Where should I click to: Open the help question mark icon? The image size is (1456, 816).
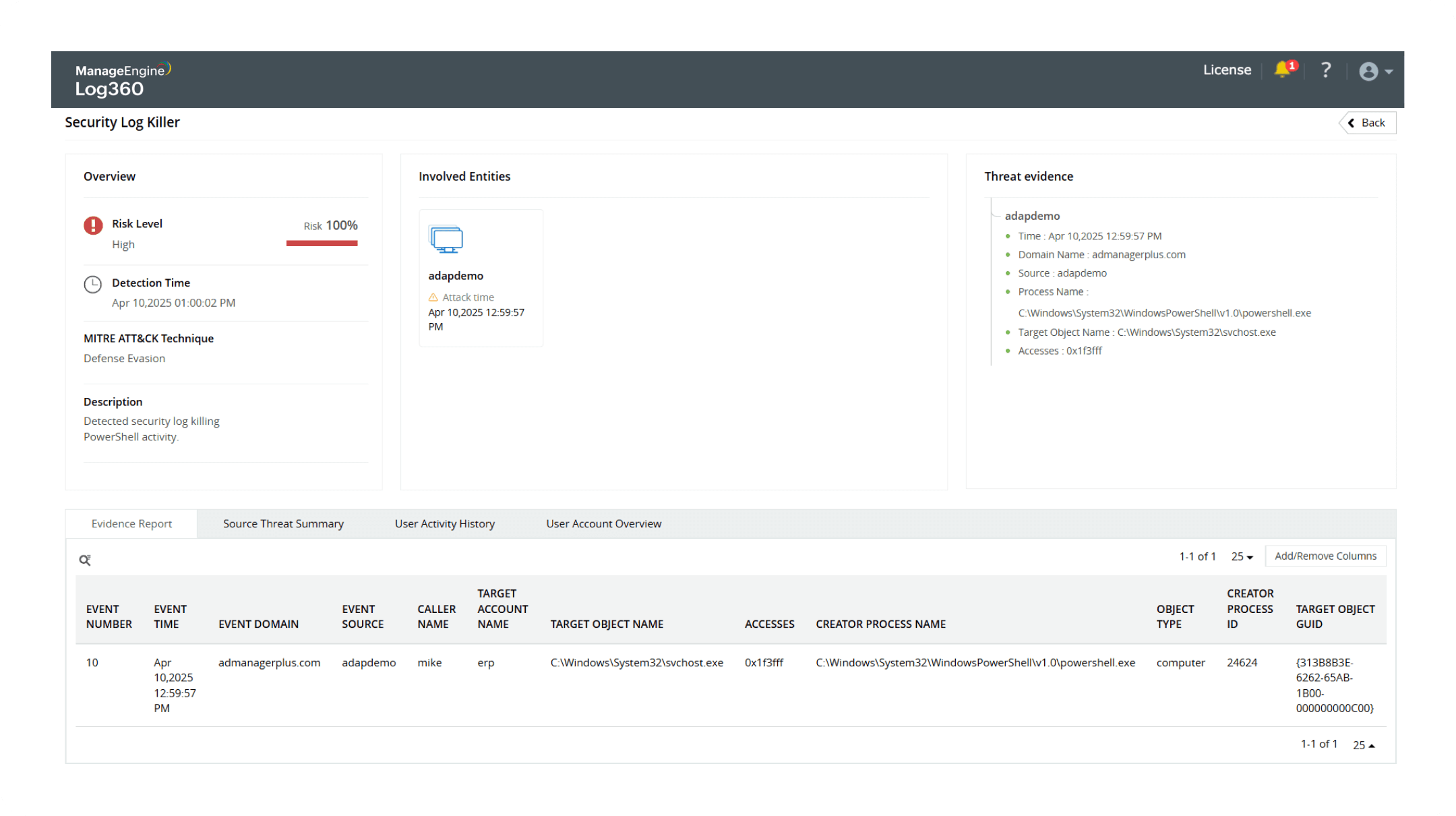pyautogui.click(x=1325, y=70)
